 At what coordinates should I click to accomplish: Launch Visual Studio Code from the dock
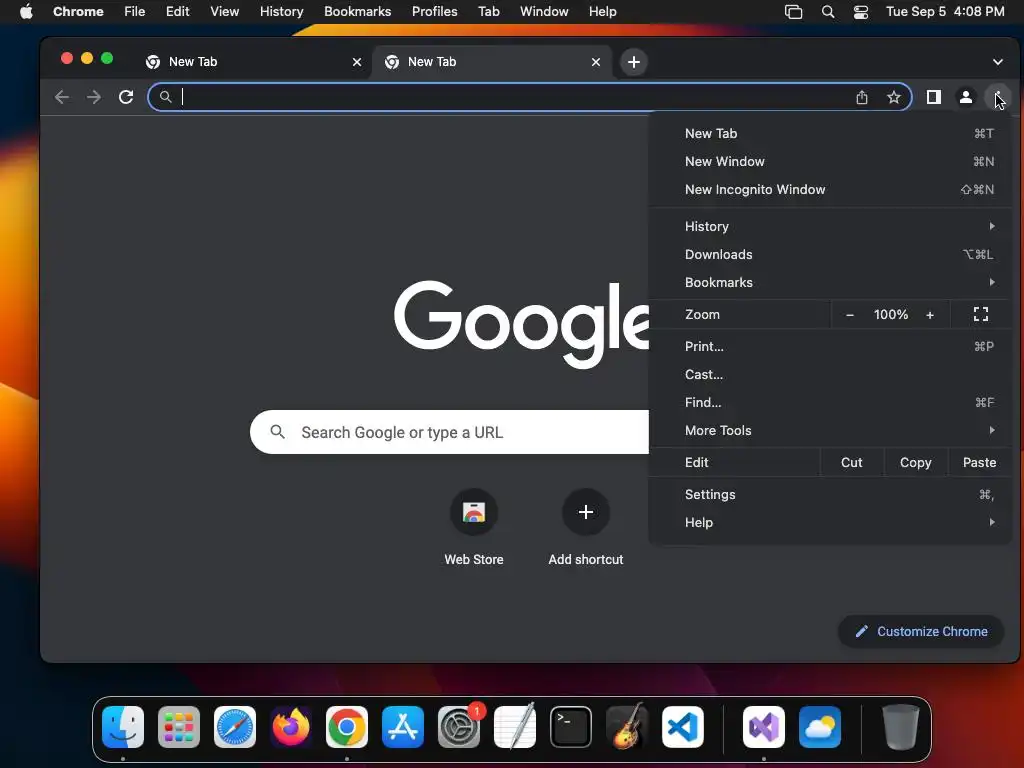click(x=683, y=727)
